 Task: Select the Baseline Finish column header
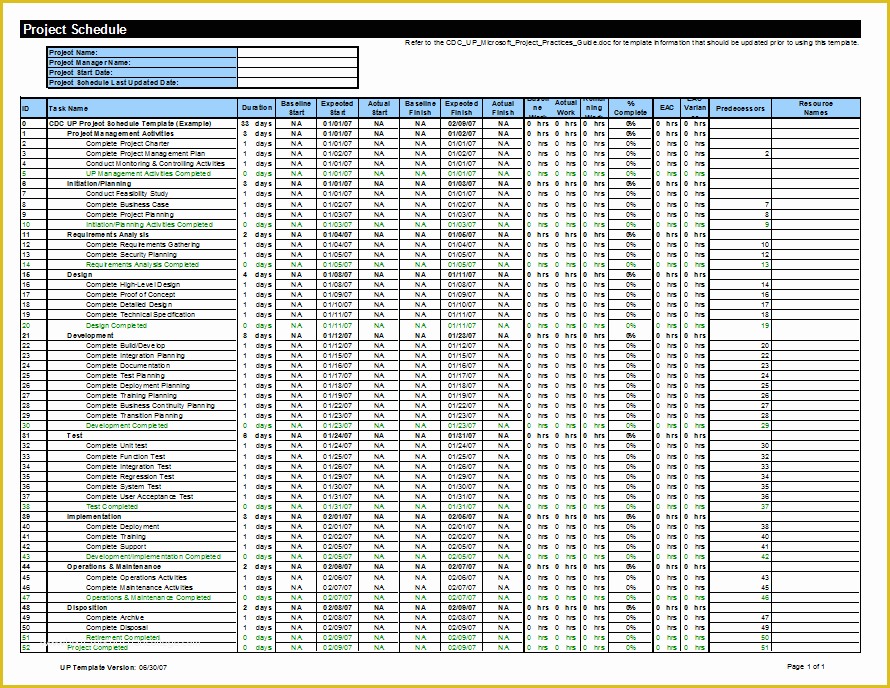(420, 108)
